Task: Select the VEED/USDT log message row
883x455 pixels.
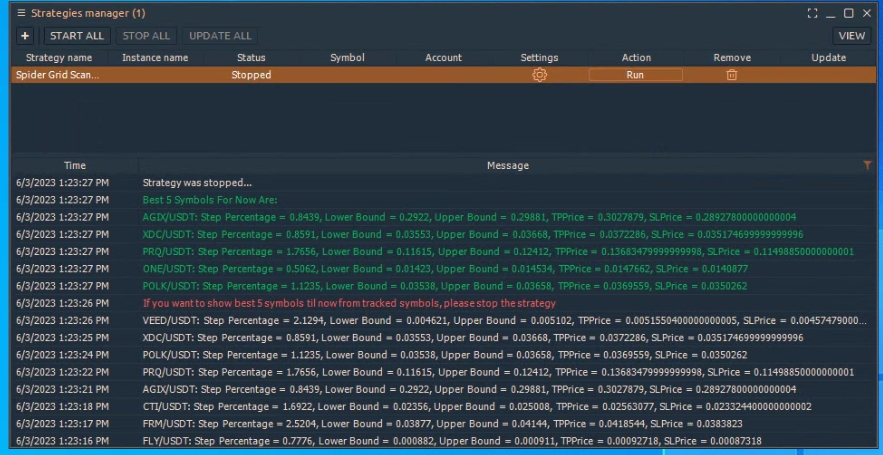Action: [x=400, y=320]
